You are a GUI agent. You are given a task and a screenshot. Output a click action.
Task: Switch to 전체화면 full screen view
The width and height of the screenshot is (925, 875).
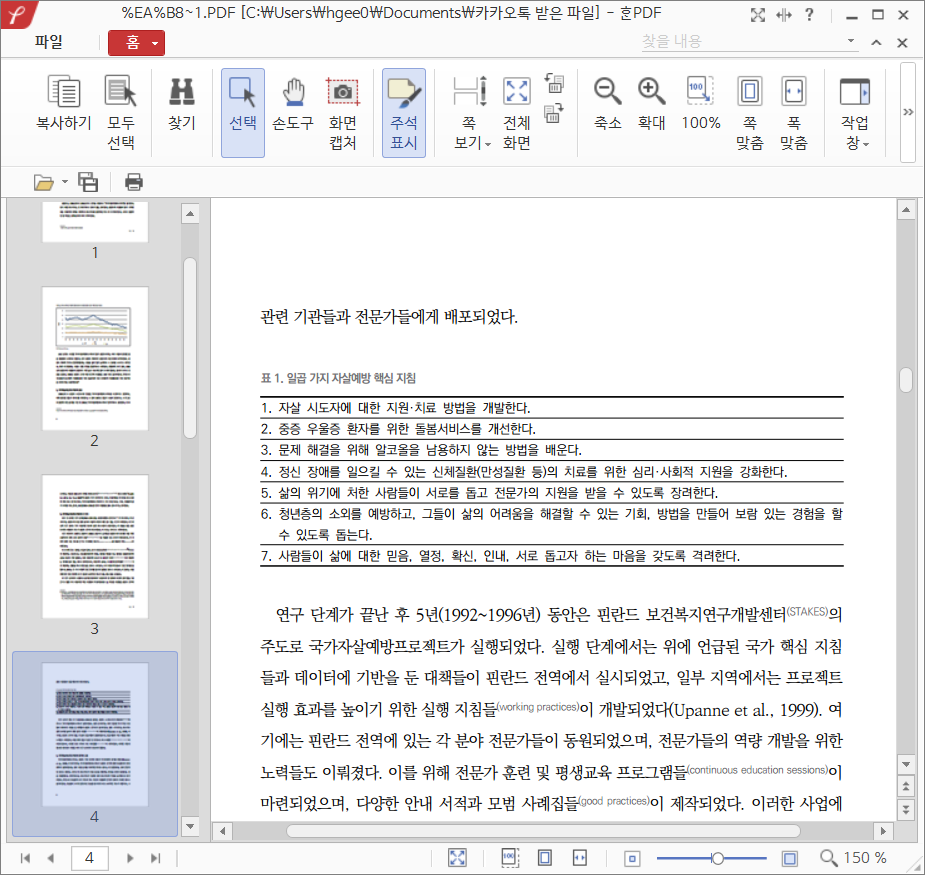pyautogui.click(x=516, y=112)
